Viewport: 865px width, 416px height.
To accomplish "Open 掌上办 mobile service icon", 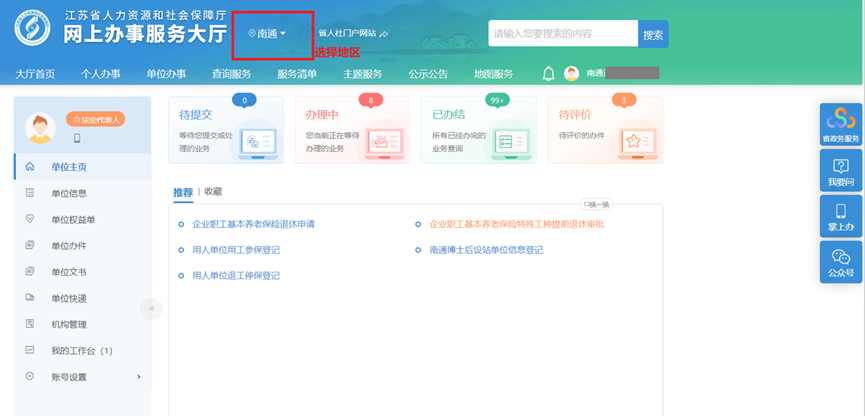I will (x=840, y=216).
